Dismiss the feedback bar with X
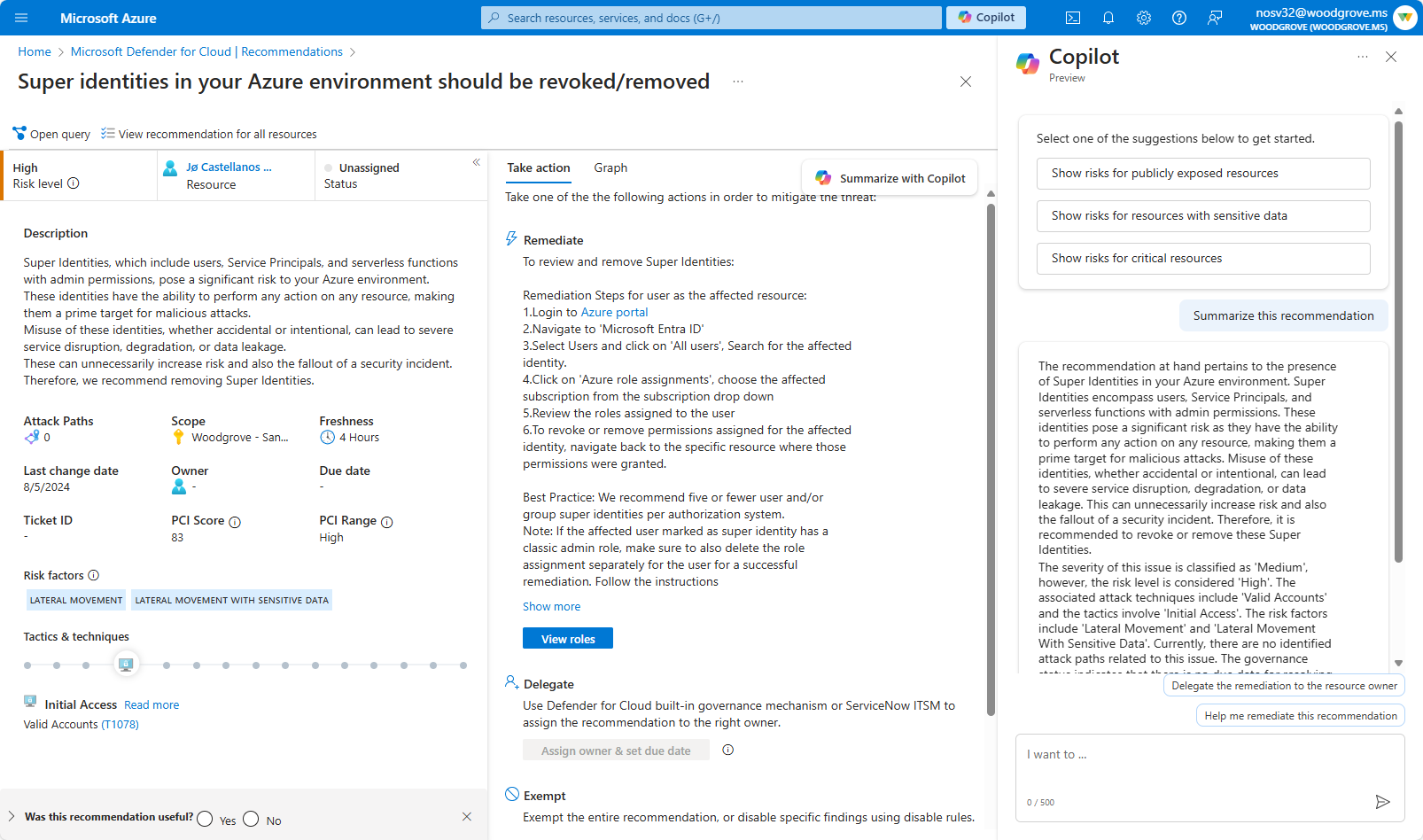Image resolution: width=1423 pixels, height=840 pixels. point(467,817)
